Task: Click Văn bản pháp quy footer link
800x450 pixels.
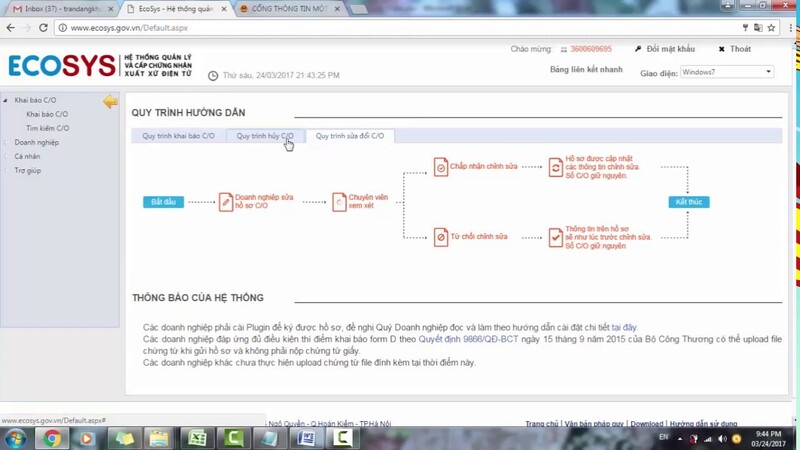Action: pyautogui.click(x=594, y=423)
